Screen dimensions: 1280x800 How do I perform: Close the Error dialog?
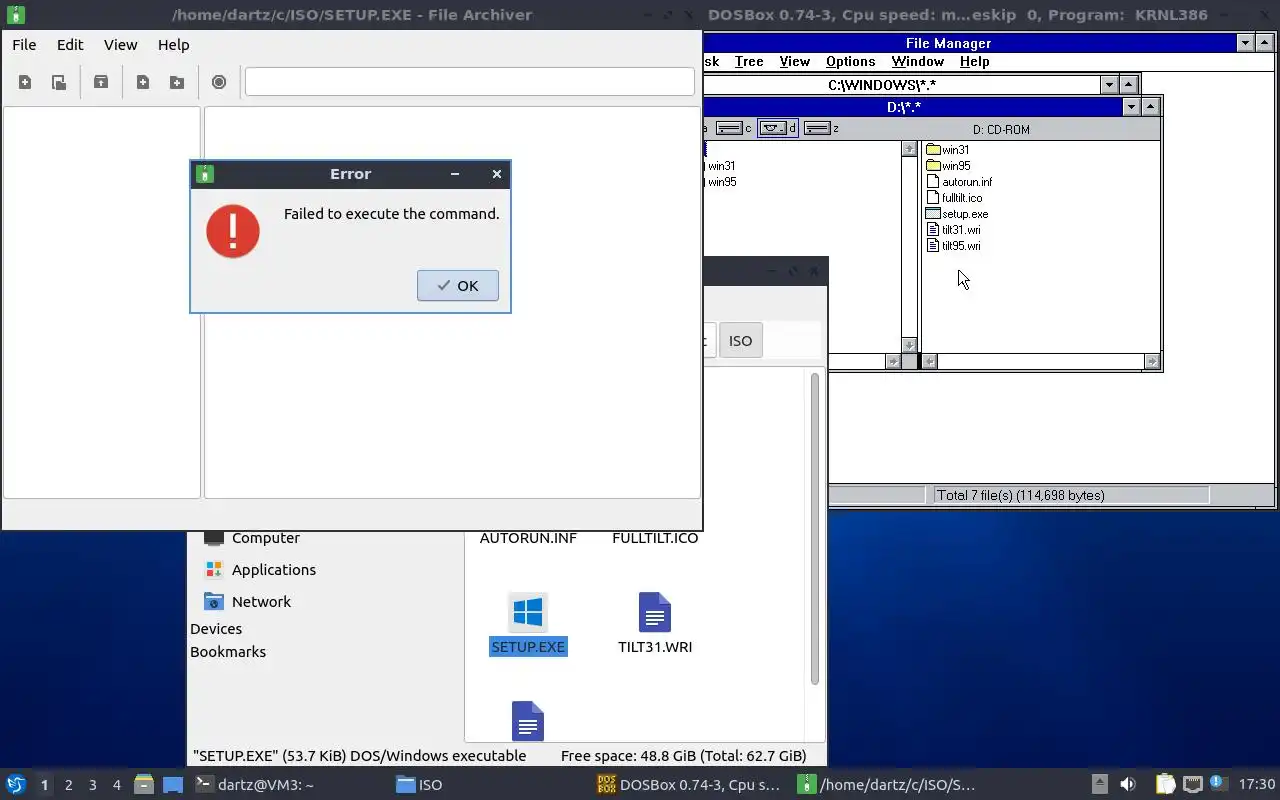pyautogui.click(x=497, y=174)
